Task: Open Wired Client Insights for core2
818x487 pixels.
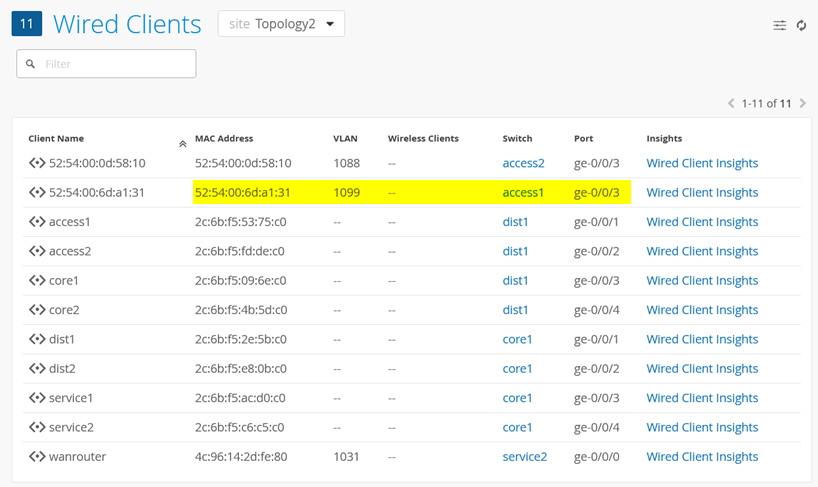Action: tap(702, 310)
